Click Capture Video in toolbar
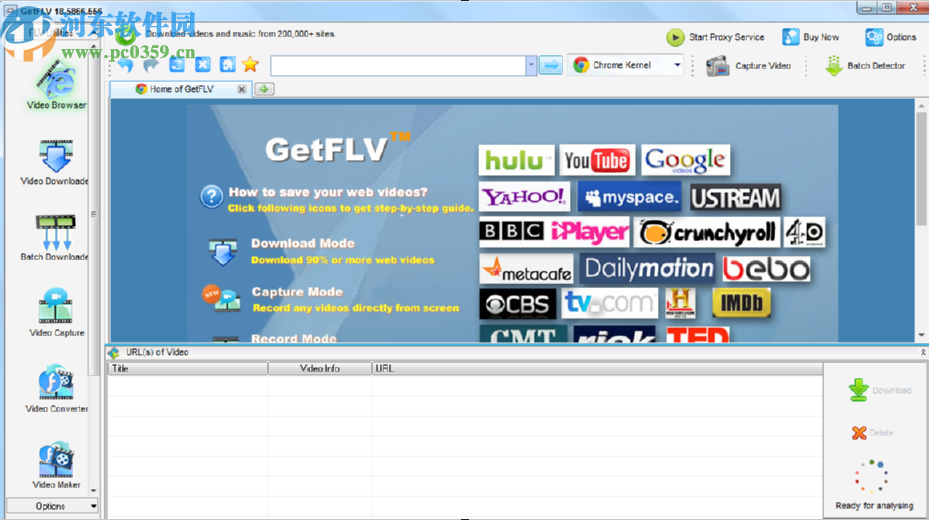 tap(748, 66)
